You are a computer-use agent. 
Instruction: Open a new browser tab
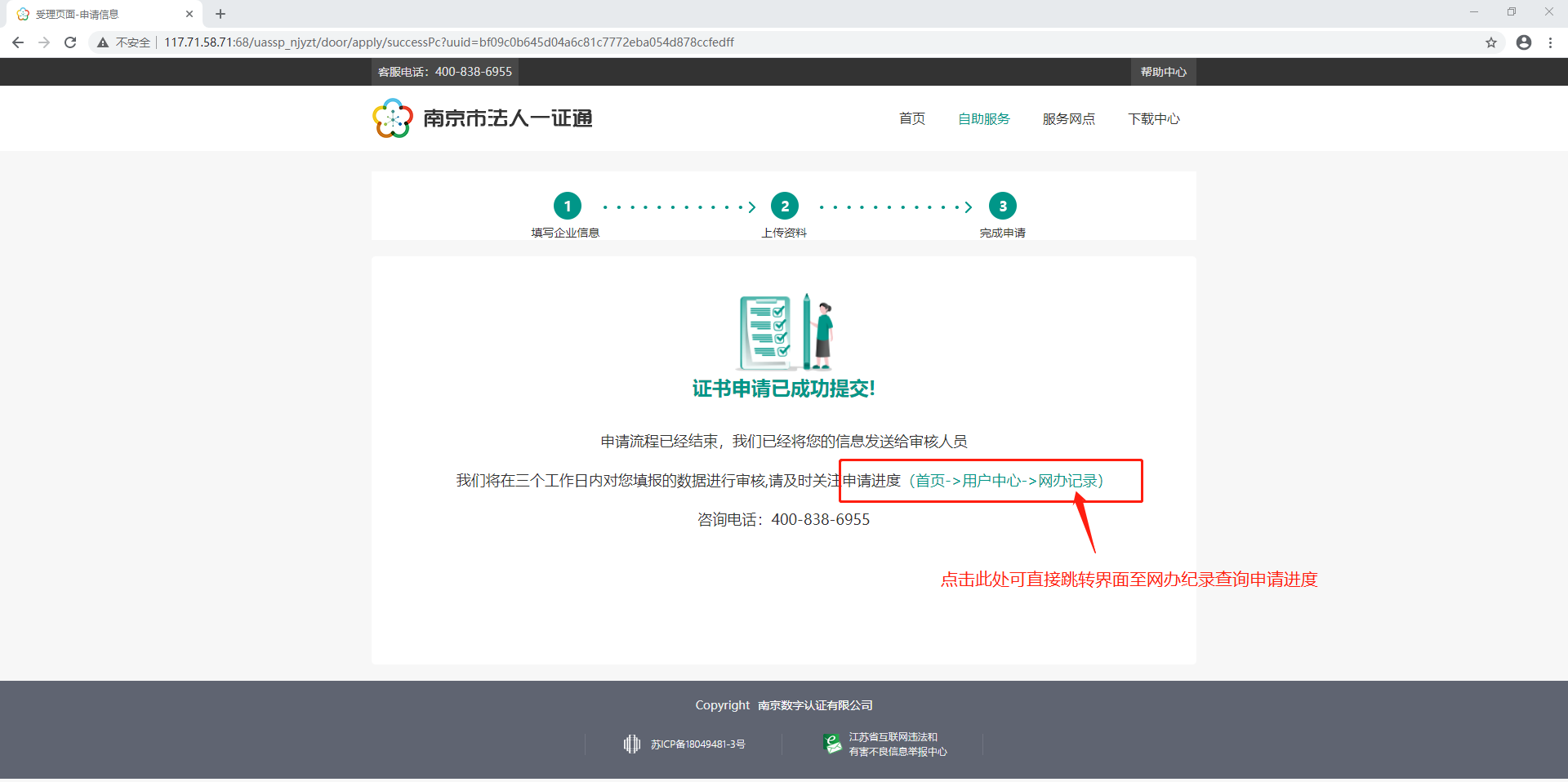[220, 14]
